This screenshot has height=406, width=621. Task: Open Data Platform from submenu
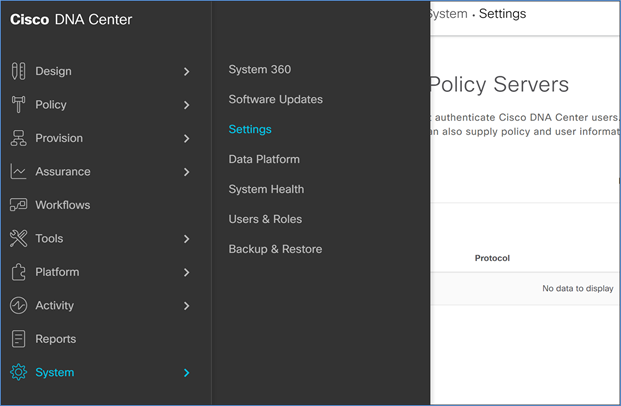264,159
